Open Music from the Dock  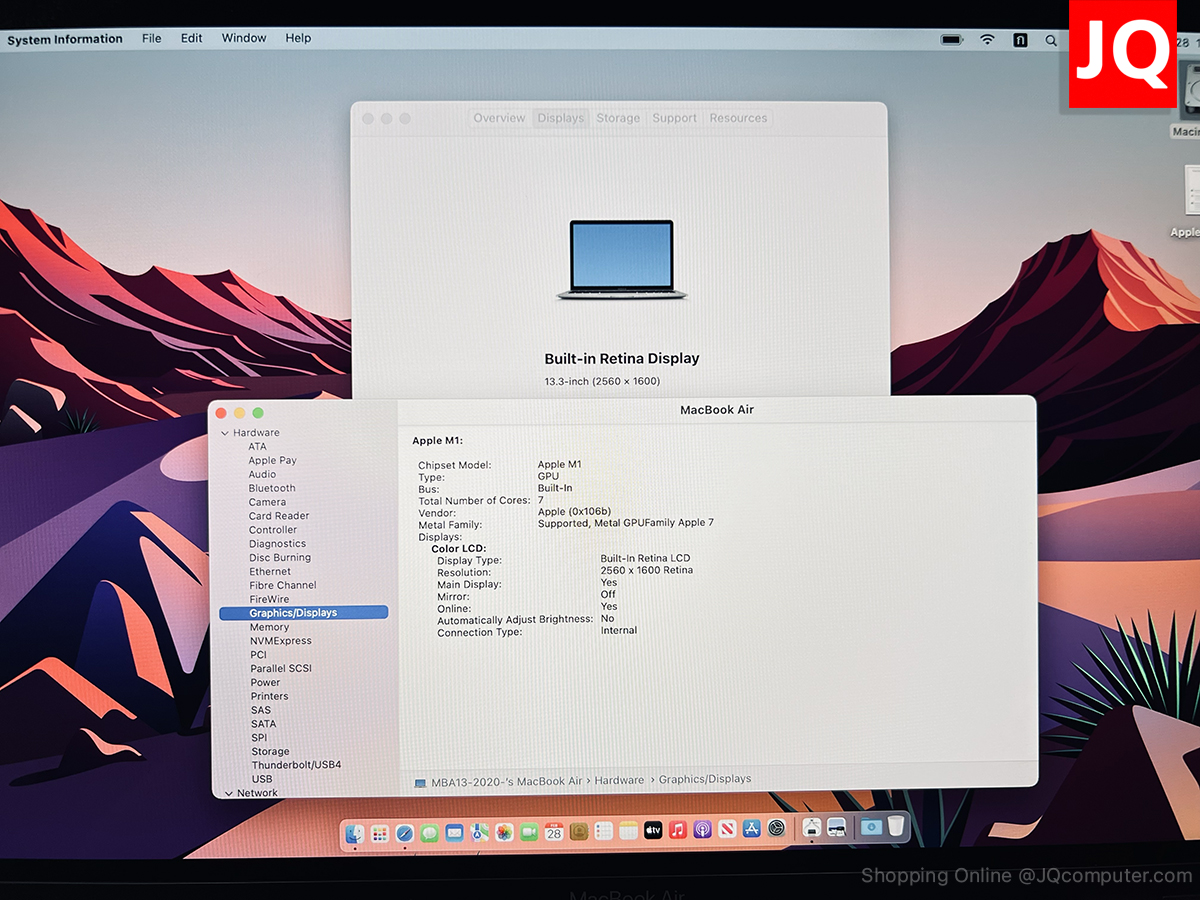coord(678,831)
